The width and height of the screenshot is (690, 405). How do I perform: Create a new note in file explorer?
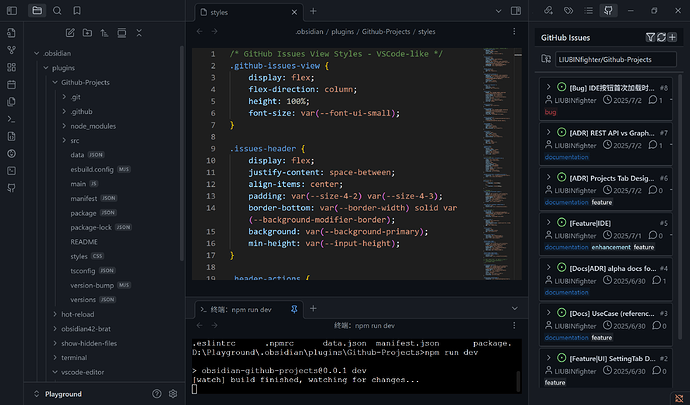pyautogui.click(x=70, y=33)
